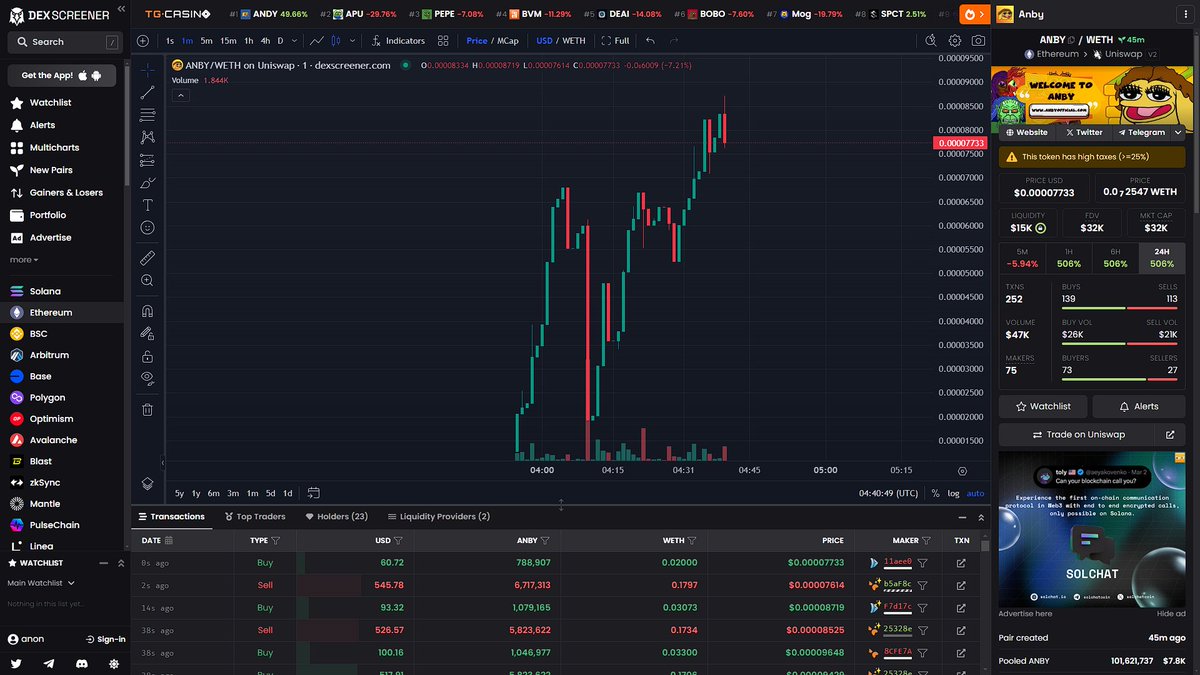Toggle log scale on the chart
Screen dimensions: 1200x675
953,493
